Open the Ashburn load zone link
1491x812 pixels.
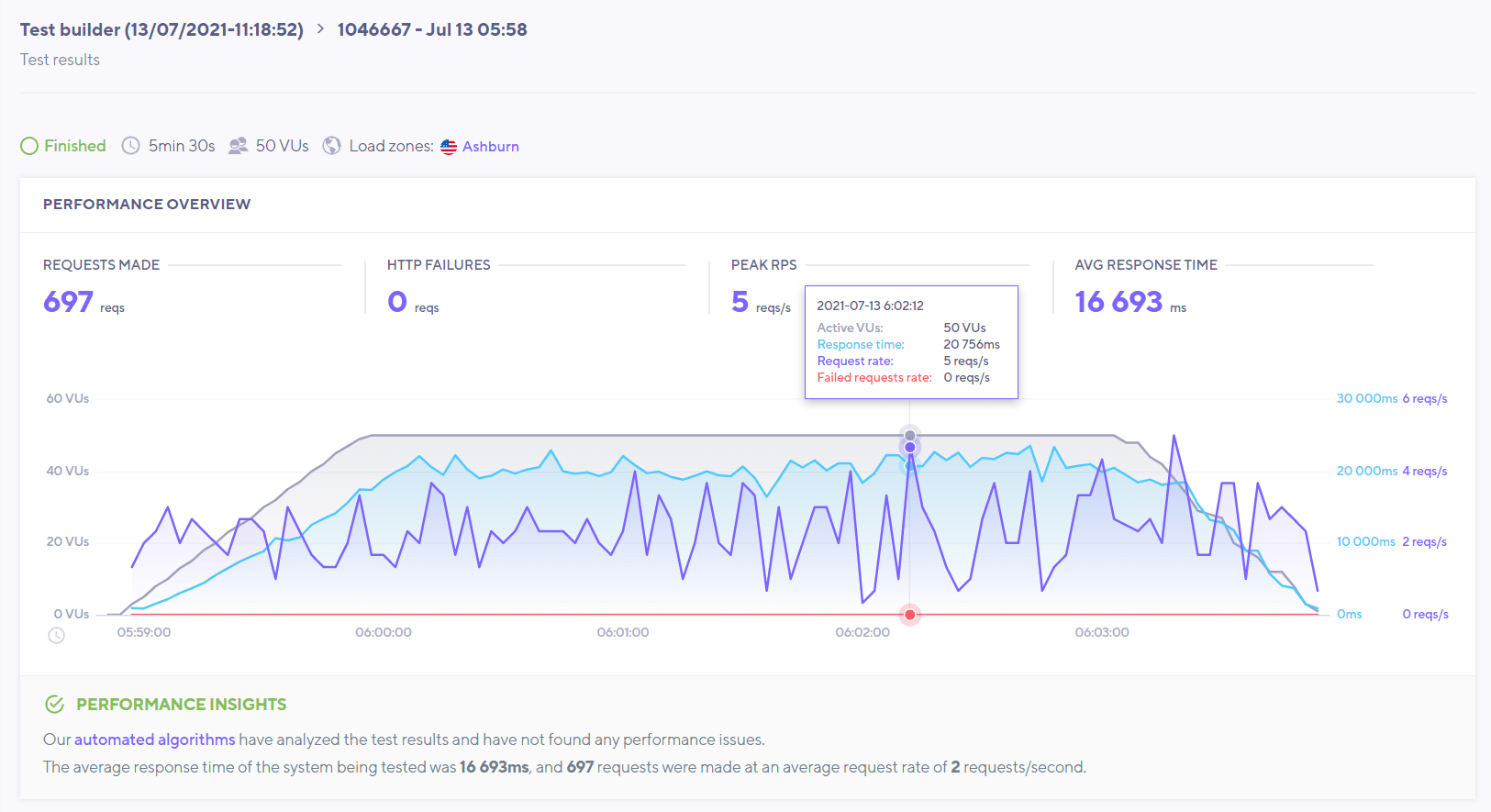490,147
